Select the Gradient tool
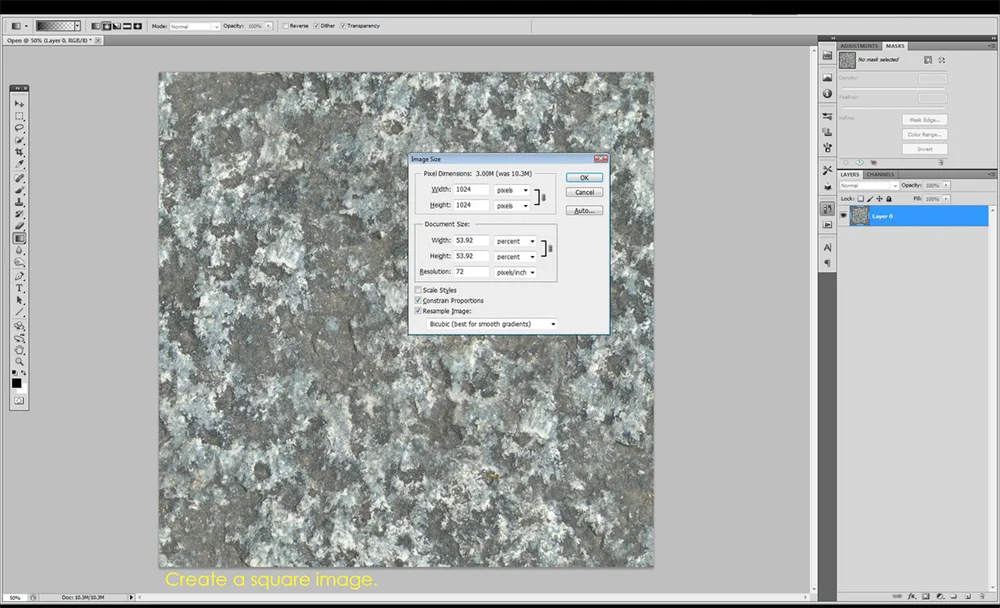The width and height of the screenshot is (1000, 608). [19, 237]
